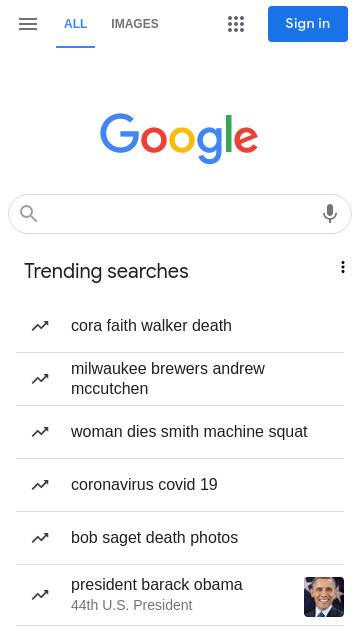Click the Barack Obama thumbnail photo
This screenshot has width=360, height=640.
(324, 597)
